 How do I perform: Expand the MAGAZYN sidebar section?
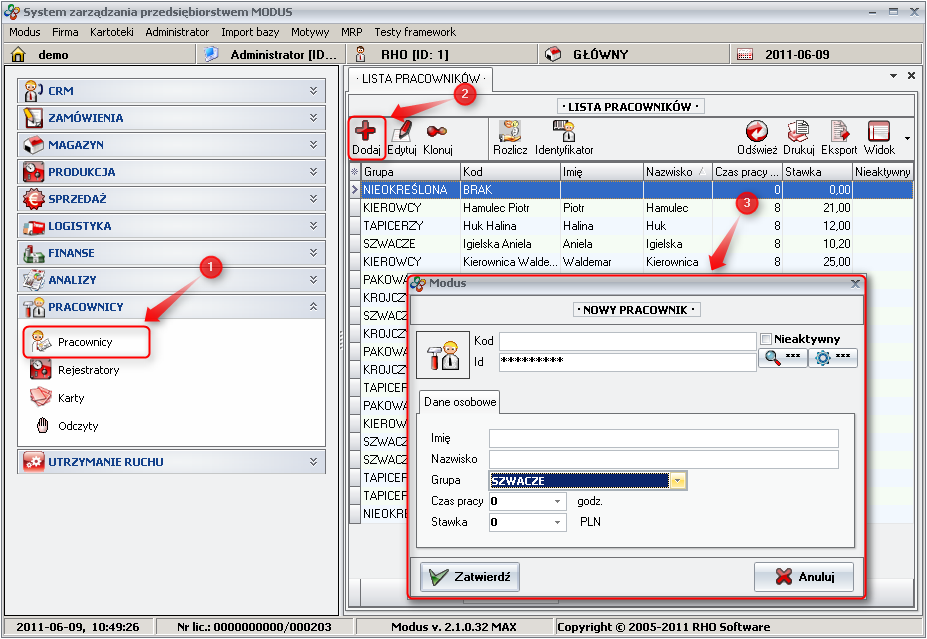pyautogui.click(x=171, y=145)
